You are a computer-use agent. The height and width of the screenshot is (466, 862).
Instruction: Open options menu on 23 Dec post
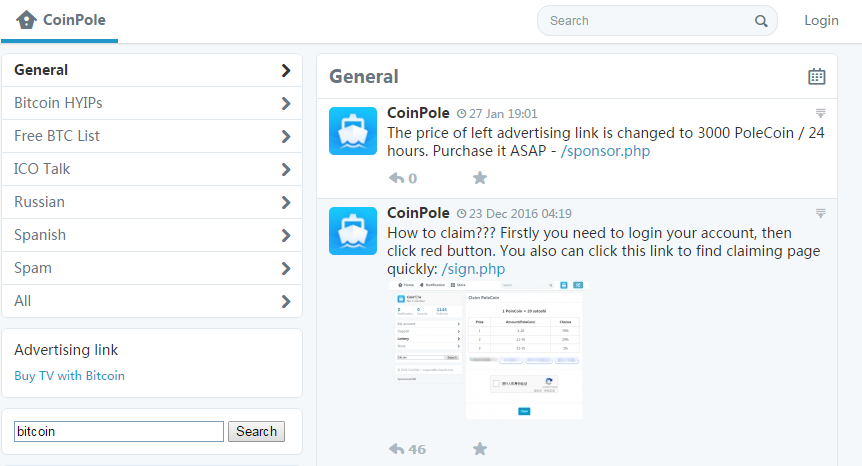click(820, 213)
